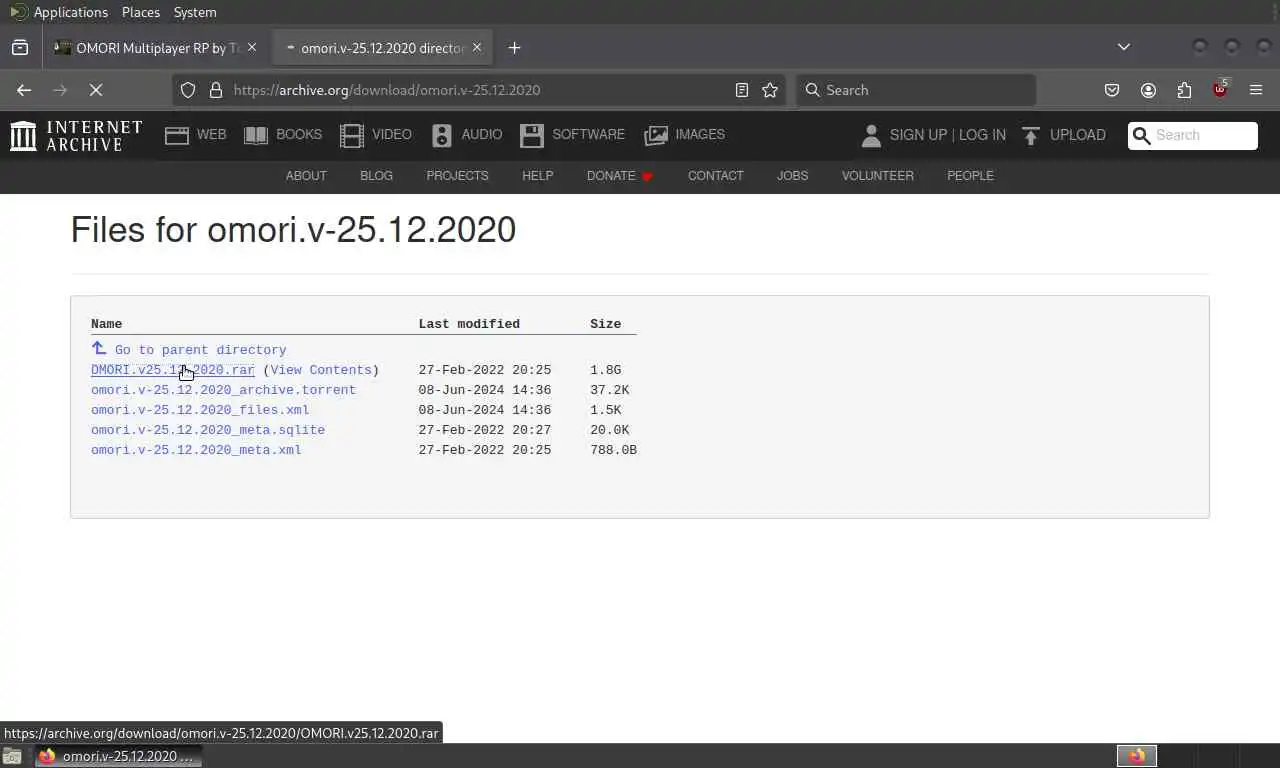The height and width of the screenshot is (768, 1280).
Task: Click the Firefox View icon
Action: tap(20, 47)
